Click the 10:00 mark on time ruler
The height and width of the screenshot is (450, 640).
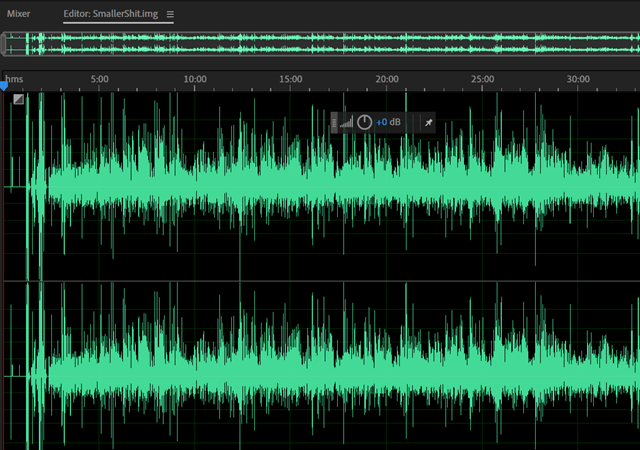coord(195,79)
